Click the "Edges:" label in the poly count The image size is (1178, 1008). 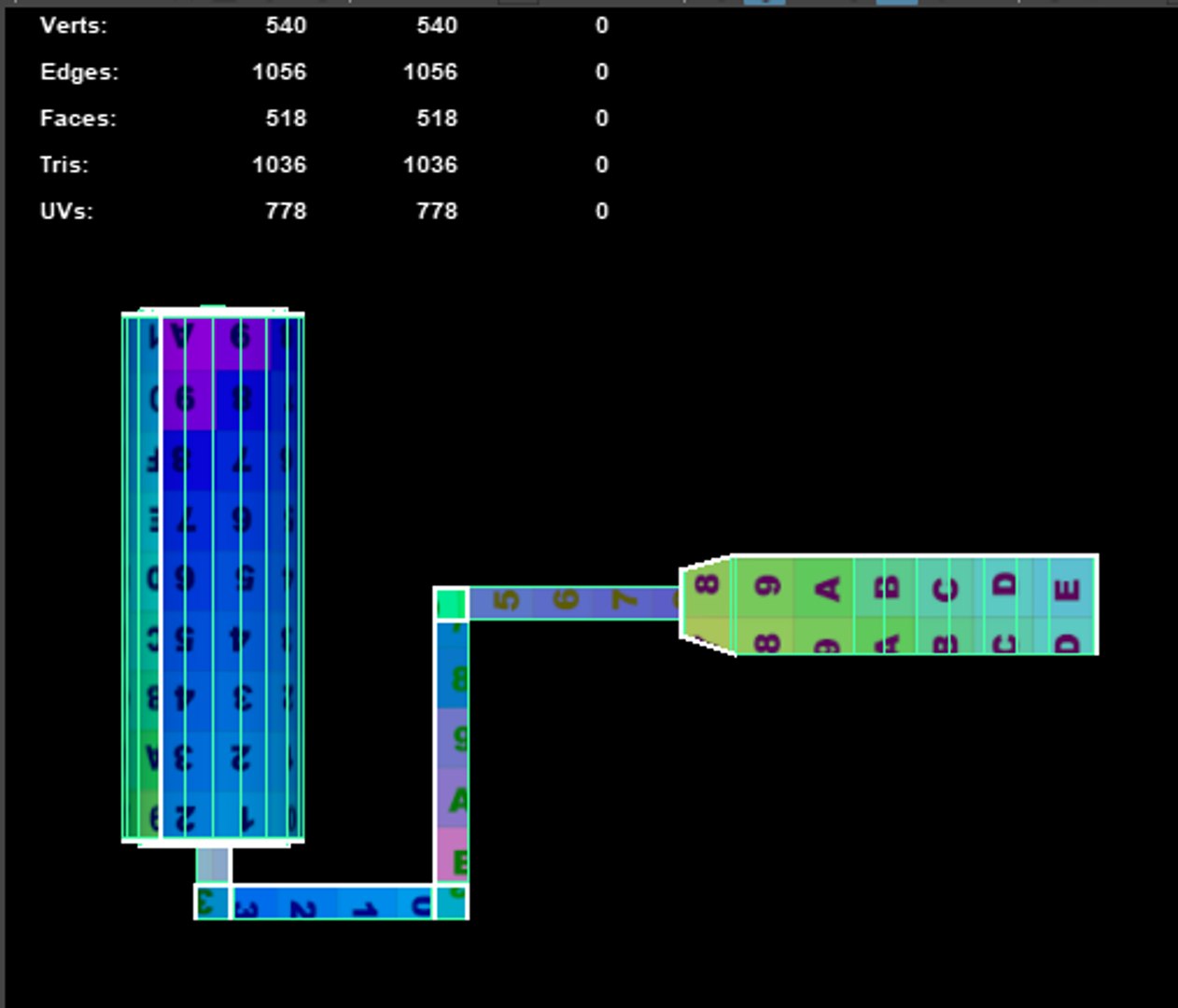coord(79,72)
